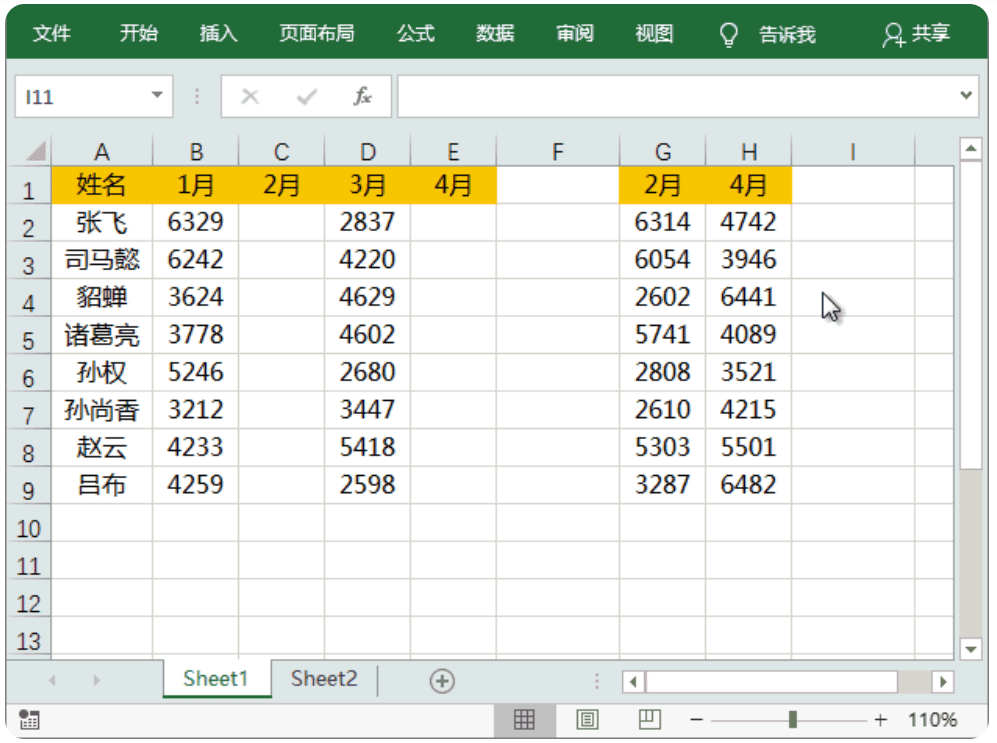This screenshot has height=743, width=997.
Task: Click cell with value 6314
Action: point(663,222)
